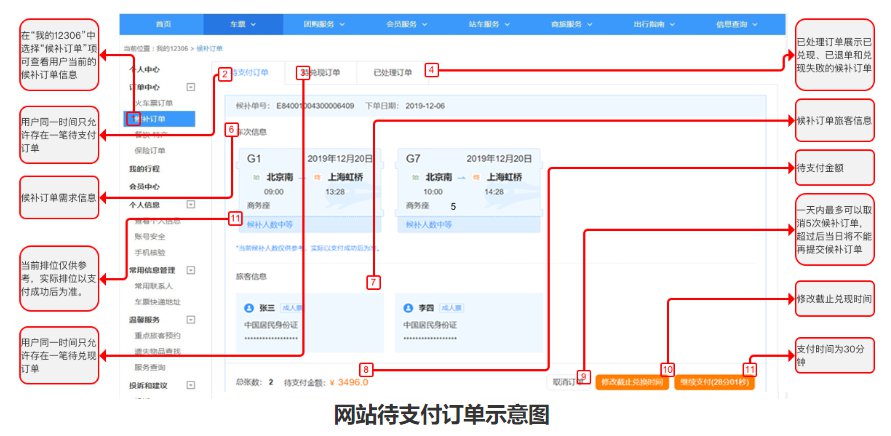This screenshot has width=891, height=436.
Task: Click the orange 修改截止兑换时间 button
Action: (632, 382)
